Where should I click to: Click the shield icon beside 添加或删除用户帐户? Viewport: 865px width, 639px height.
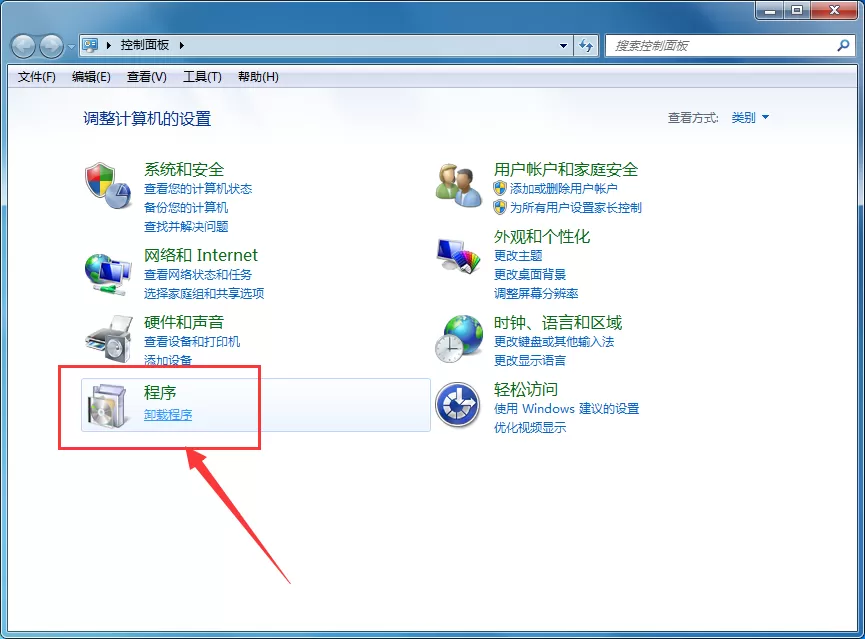tap(500, 189)
